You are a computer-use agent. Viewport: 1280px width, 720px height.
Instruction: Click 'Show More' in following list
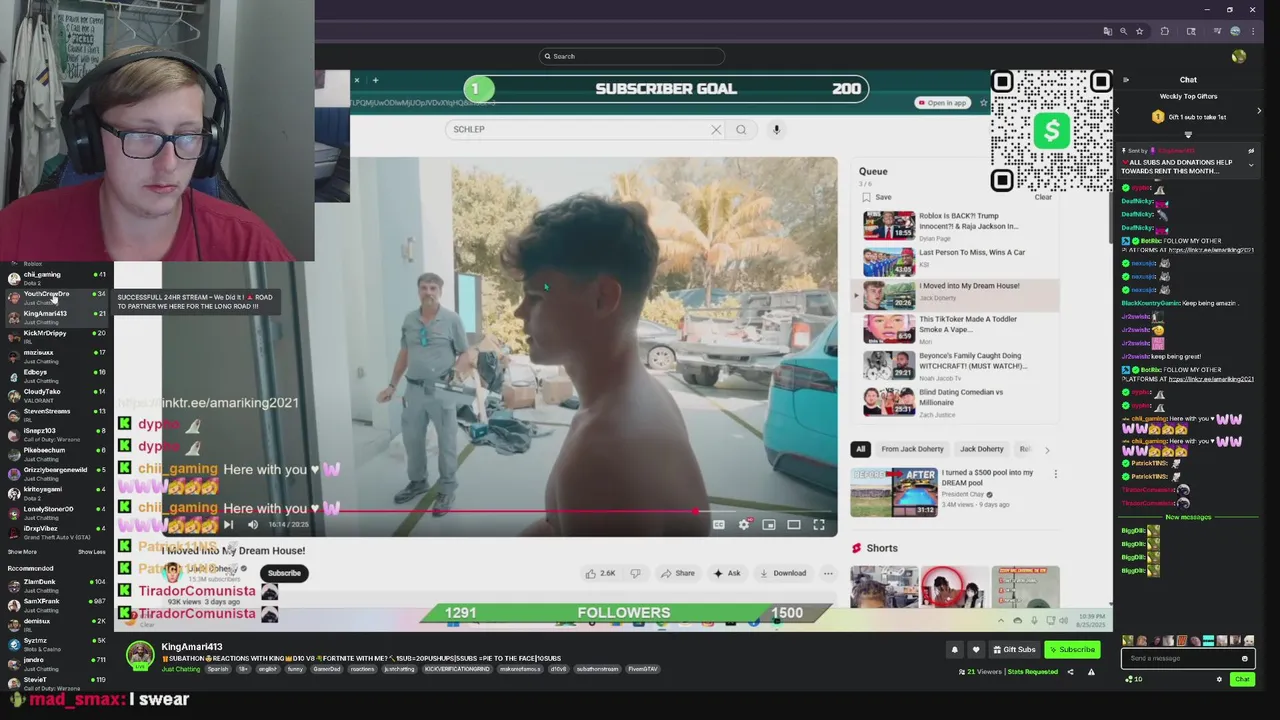coord(22,552)
